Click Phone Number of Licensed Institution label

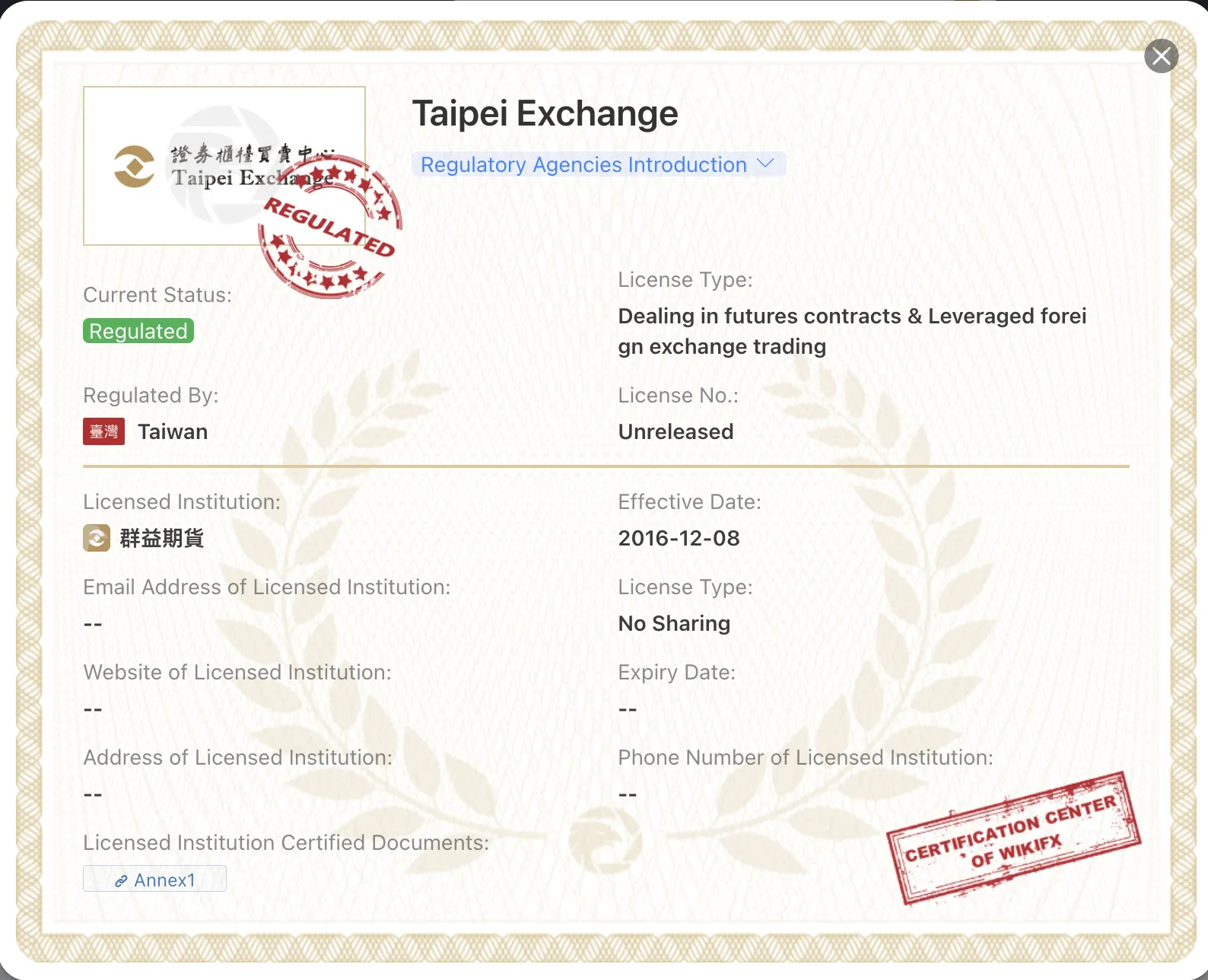point(806,757)
